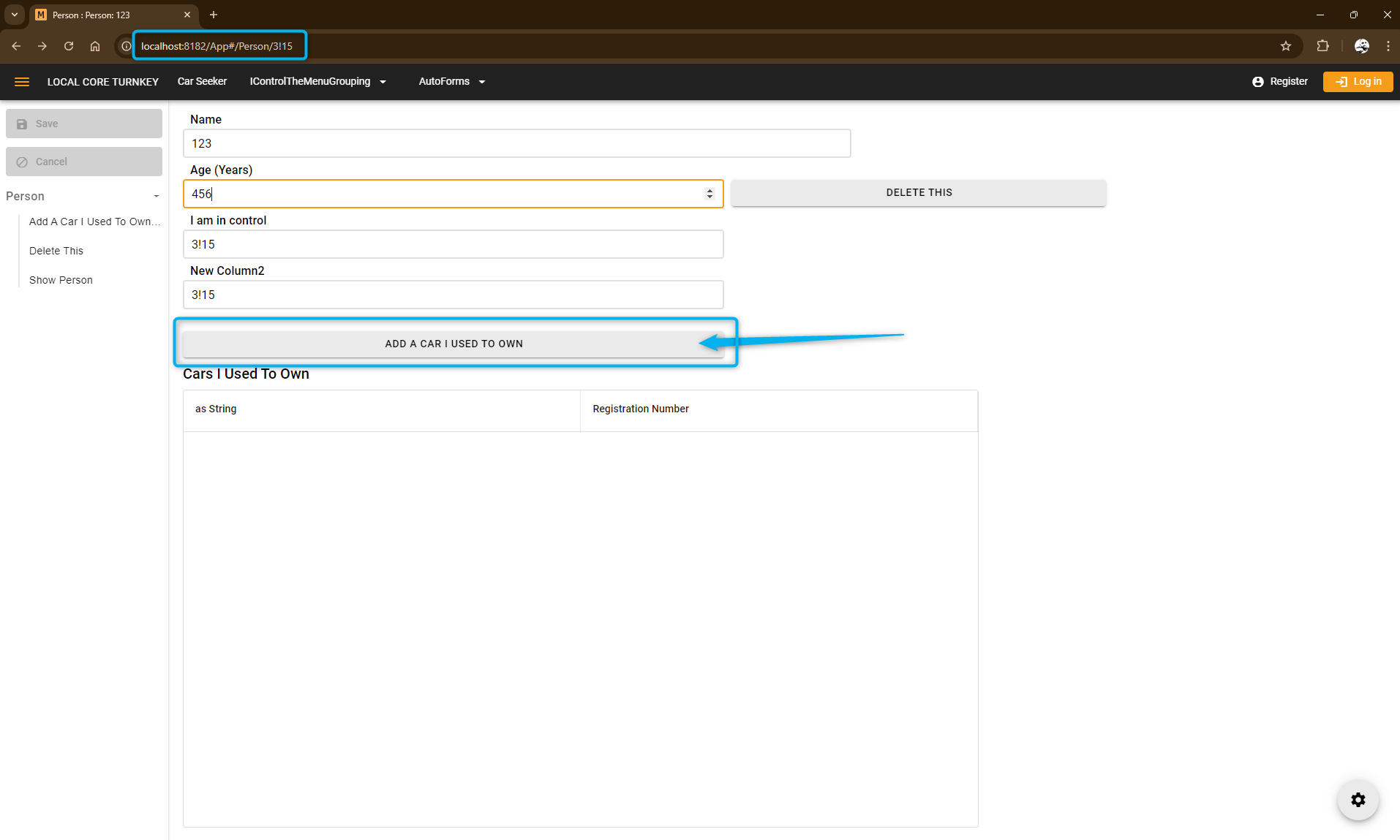The height and width of the screenshot is (840, 1400).
Task: Open the hamburger navigation menu
Action: [x=22, y=82]
